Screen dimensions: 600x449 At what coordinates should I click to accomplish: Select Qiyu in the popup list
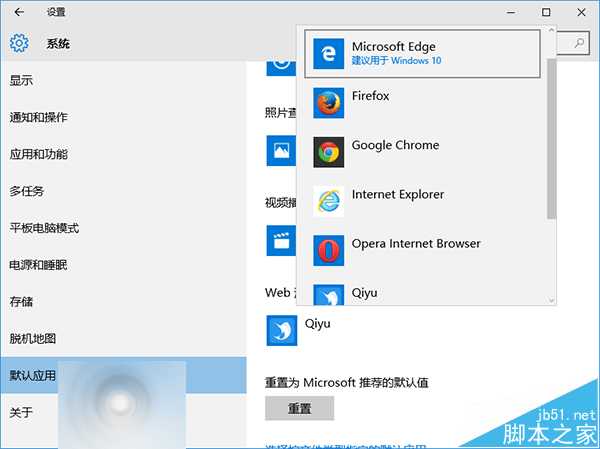pos(422,293)
